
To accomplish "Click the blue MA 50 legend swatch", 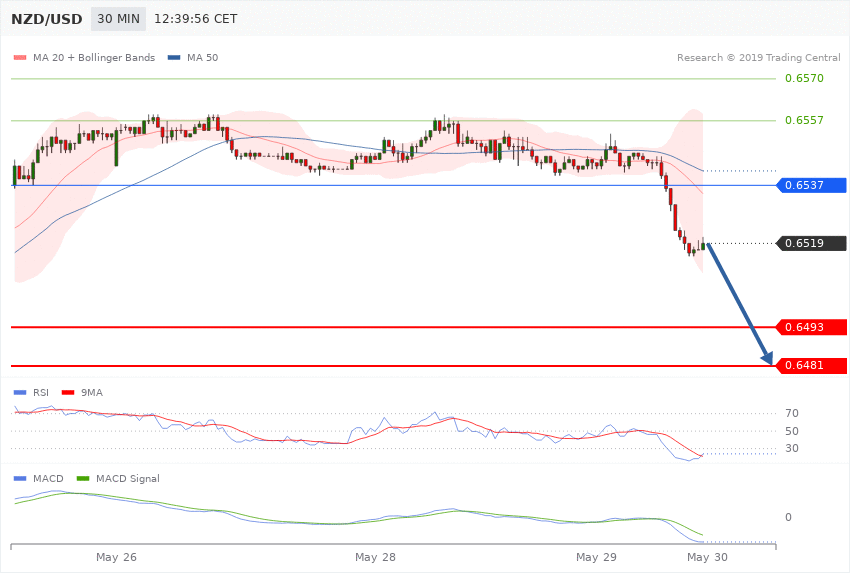I will (174, 57).
